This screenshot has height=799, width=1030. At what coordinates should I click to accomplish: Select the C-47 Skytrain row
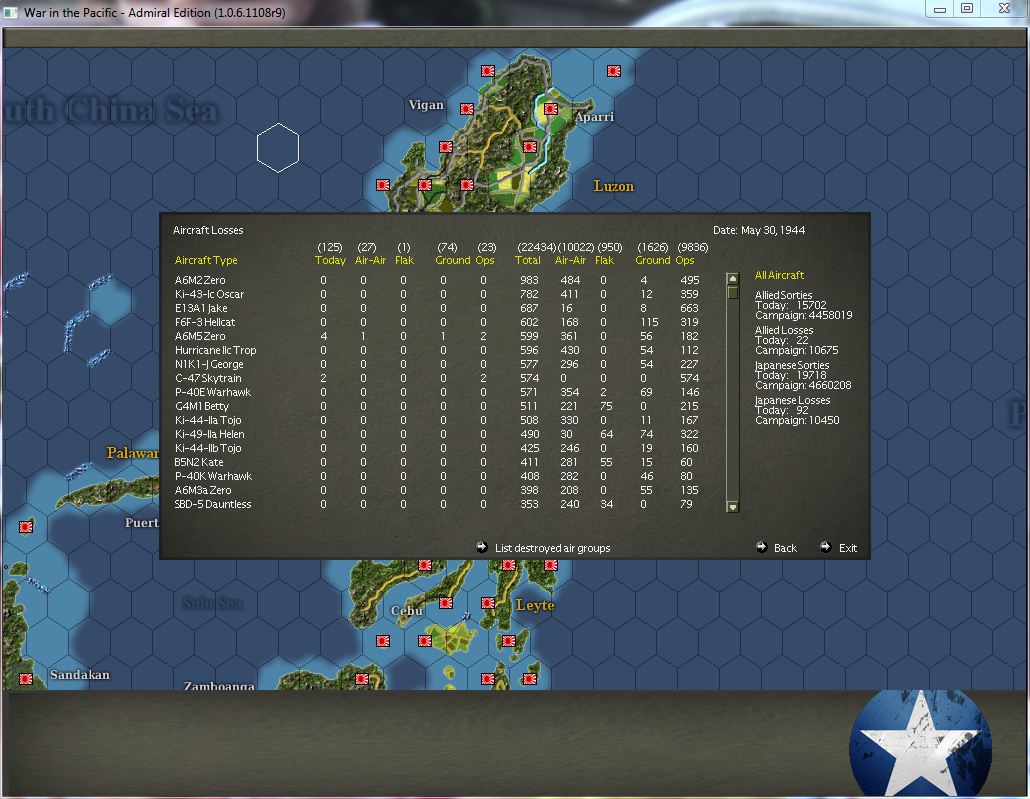click(437, 378)
